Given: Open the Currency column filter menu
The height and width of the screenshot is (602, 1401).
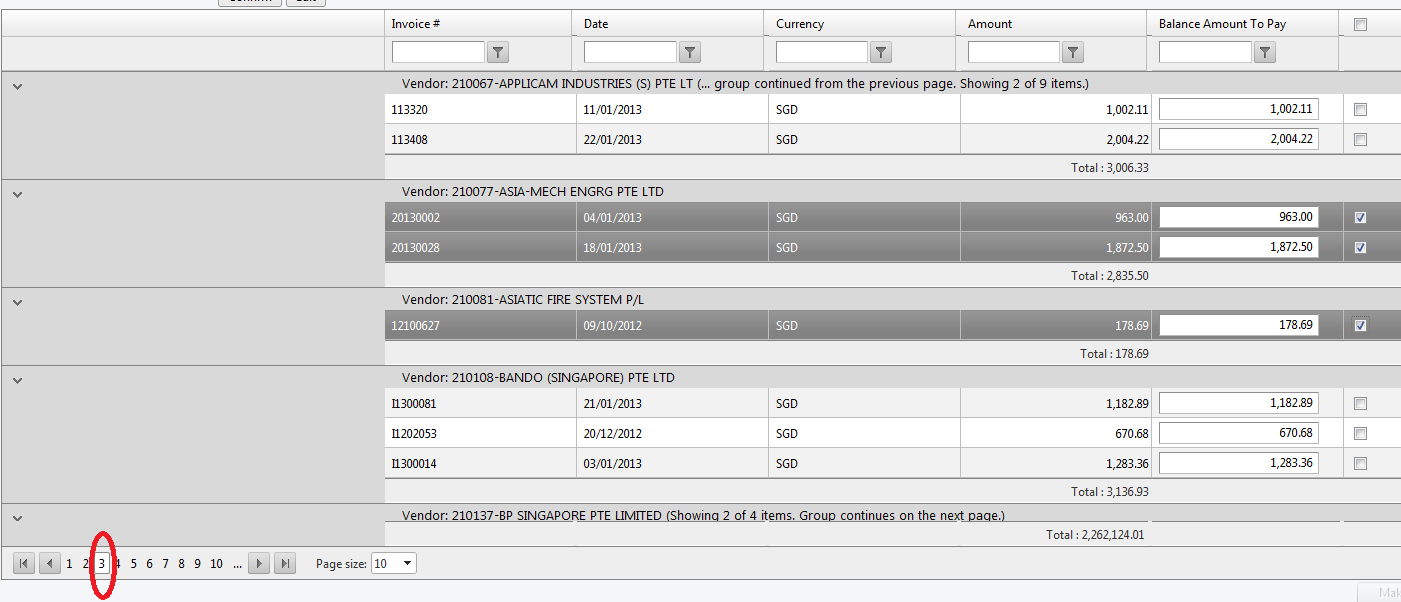Looking at the screenshot, I should (x=881, y=53).
